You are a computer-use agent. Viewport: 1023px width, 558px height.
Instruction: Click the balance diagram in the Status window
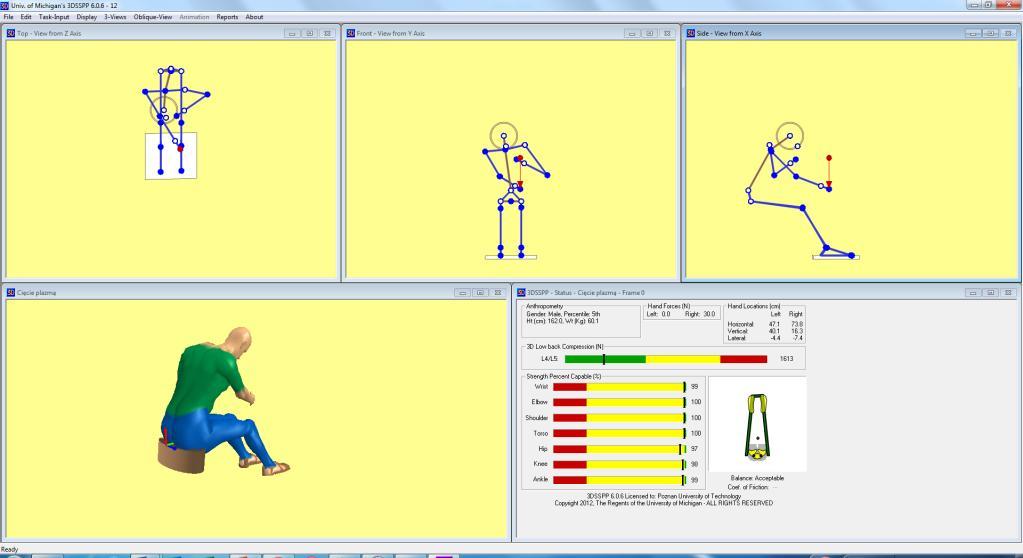pyautogui.click(x=757, y=424)
